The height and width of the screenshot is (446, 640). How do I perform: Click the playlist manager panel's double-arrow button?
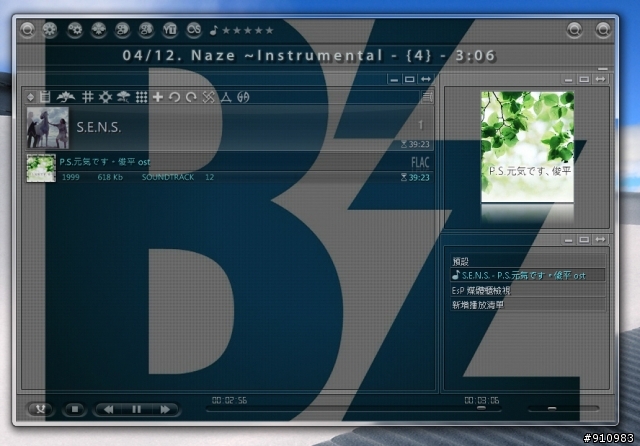600,240
